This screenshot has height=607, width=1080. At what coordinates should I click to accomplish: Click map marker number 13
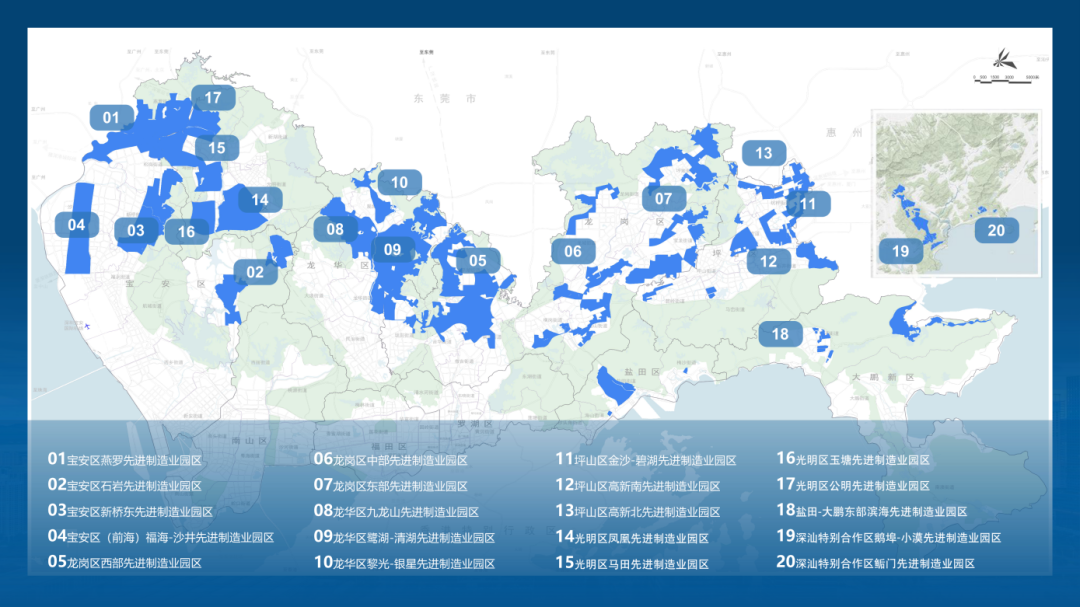(764, 153)
